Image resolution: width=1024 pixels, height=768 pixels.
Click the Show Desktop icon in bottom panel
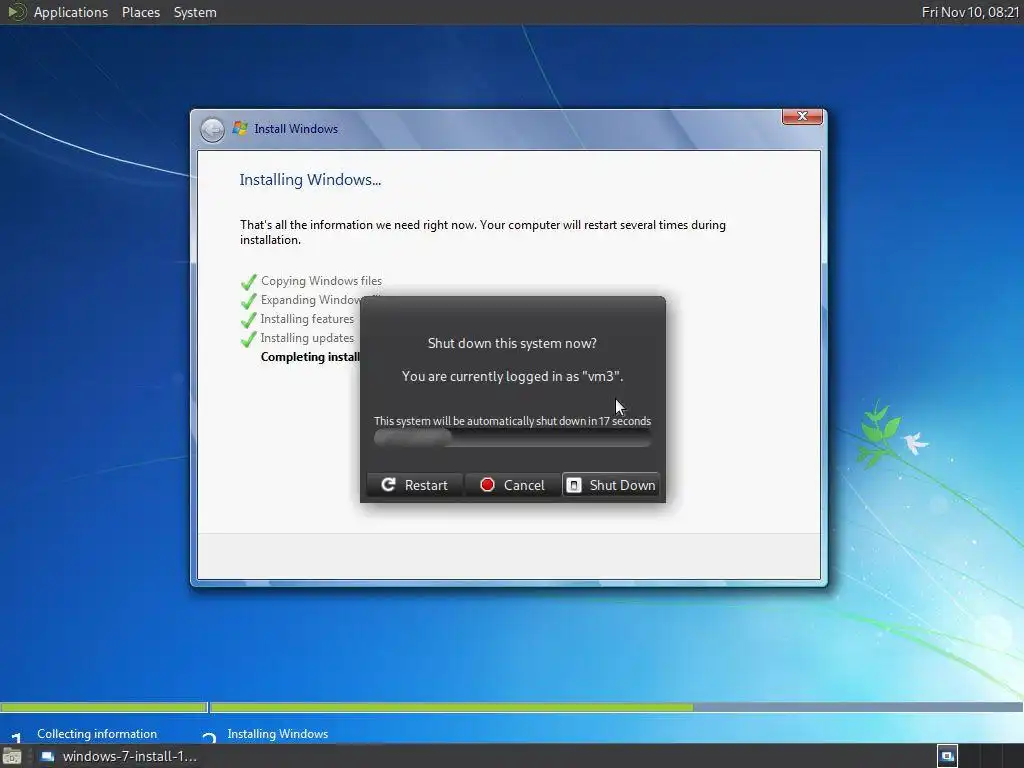pos(12,757)
